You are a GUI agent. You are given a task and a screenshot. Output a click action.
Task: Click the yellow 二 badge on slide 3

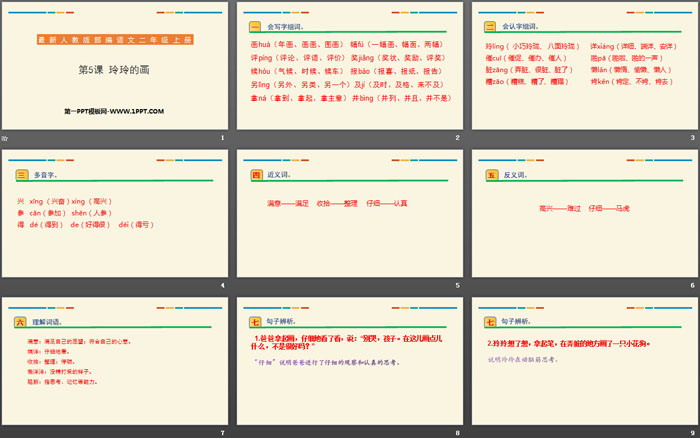[x=490, y=27]
